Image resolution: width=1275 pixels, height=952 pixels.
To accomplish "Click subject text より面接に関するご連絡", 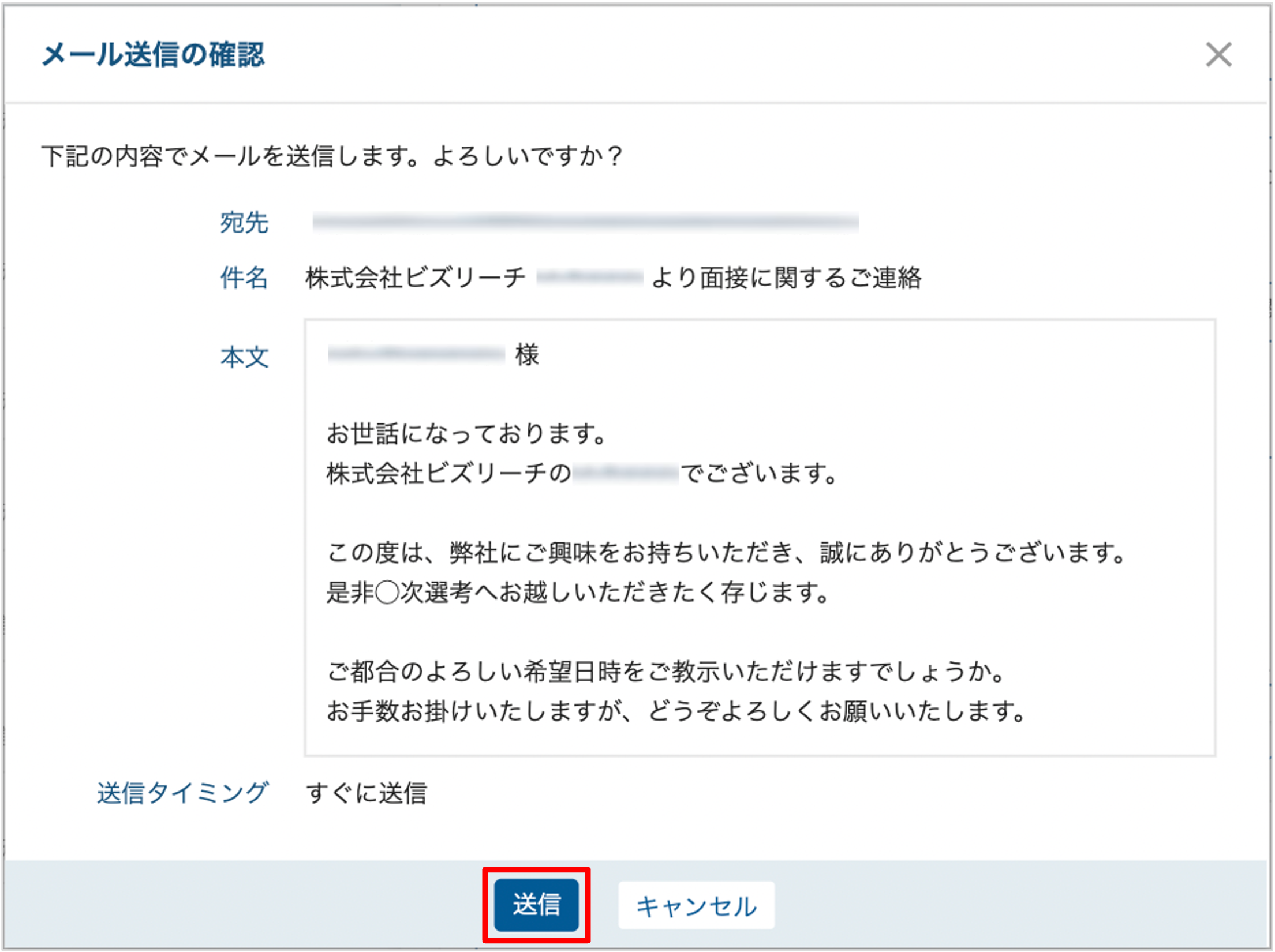I will pyautogui.click(x=787, y=278).
